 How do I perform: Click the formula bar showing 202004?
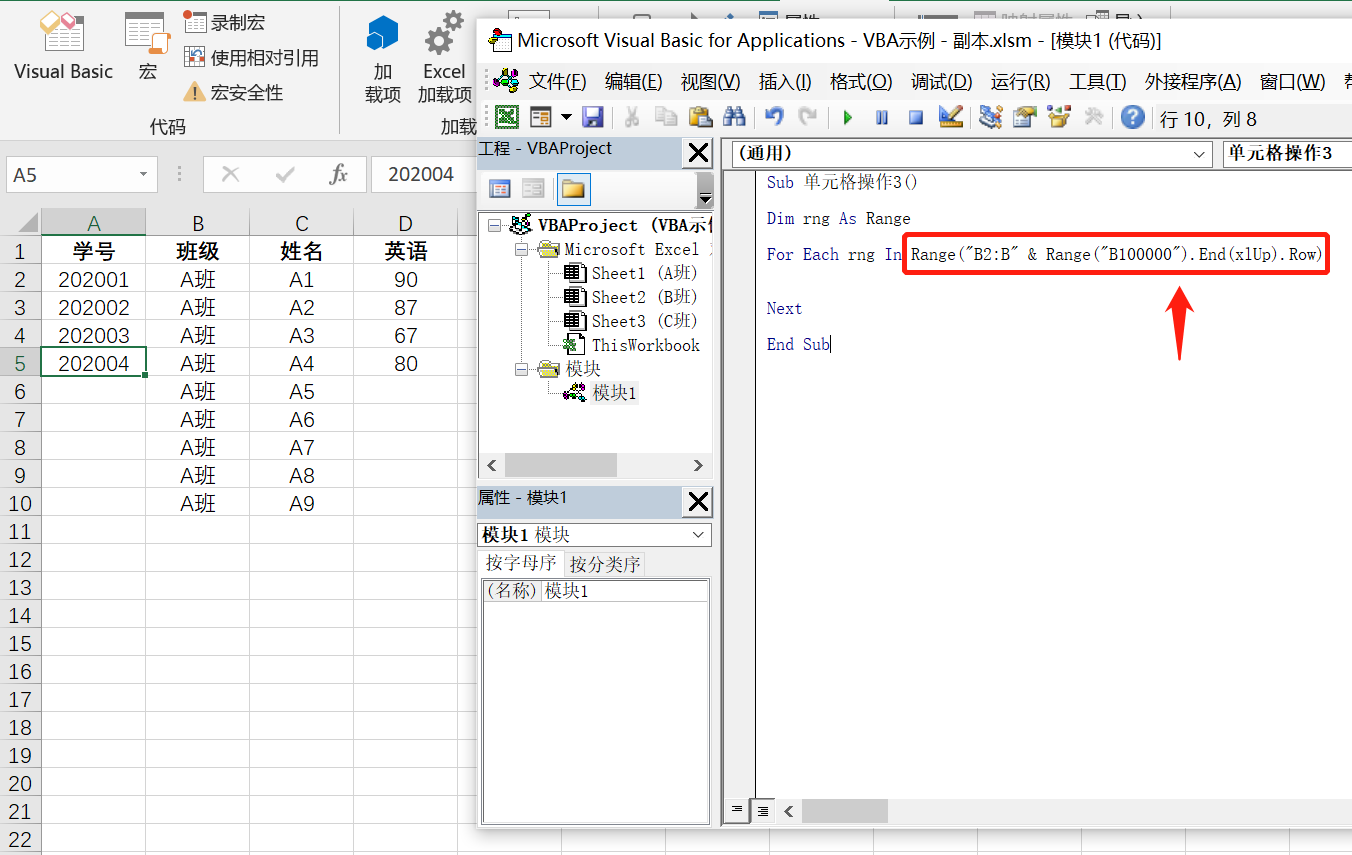pyautogui.click(x=421, y=175)
